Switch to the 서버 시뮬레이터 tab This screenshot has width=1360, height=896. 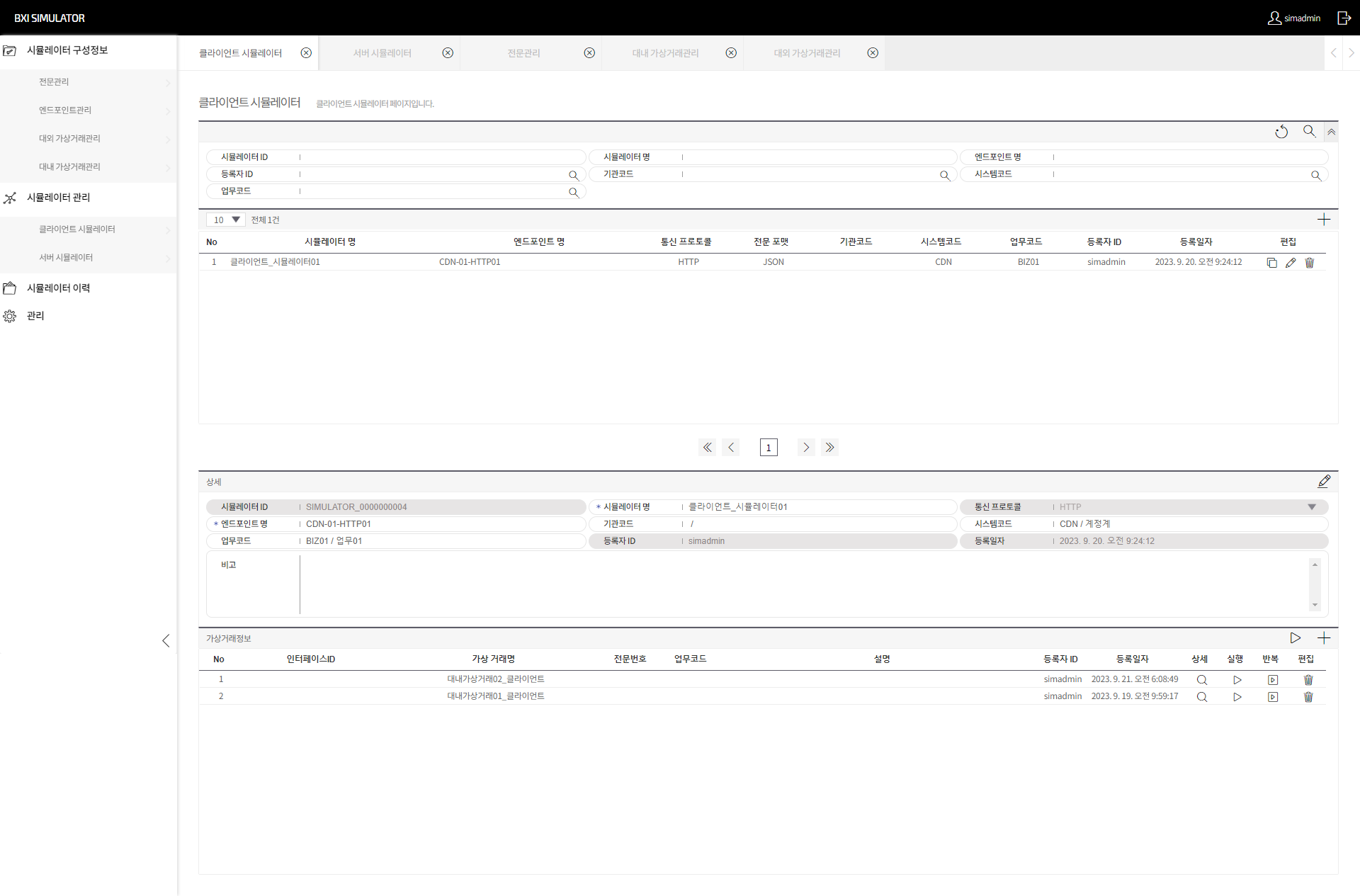point(382,53)
